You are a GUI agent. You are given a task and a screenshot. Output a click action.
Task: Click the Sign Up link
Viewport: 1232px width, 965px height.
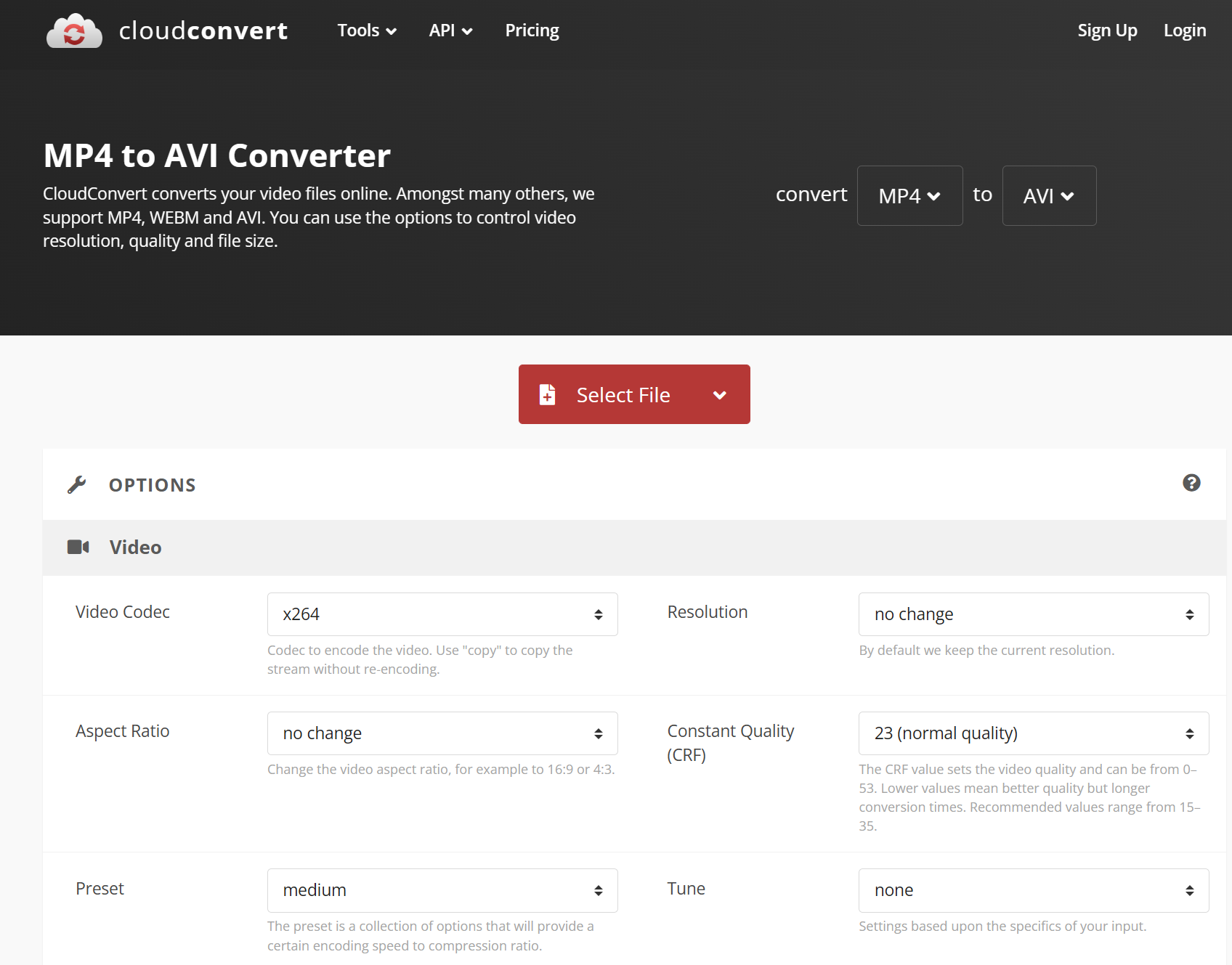pyautogui.click(x=1107, y=30)
